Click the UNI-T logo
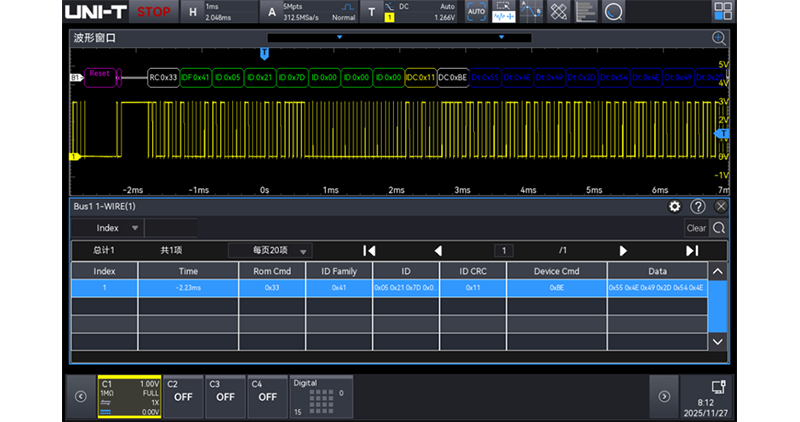 [x=95, y=12]
